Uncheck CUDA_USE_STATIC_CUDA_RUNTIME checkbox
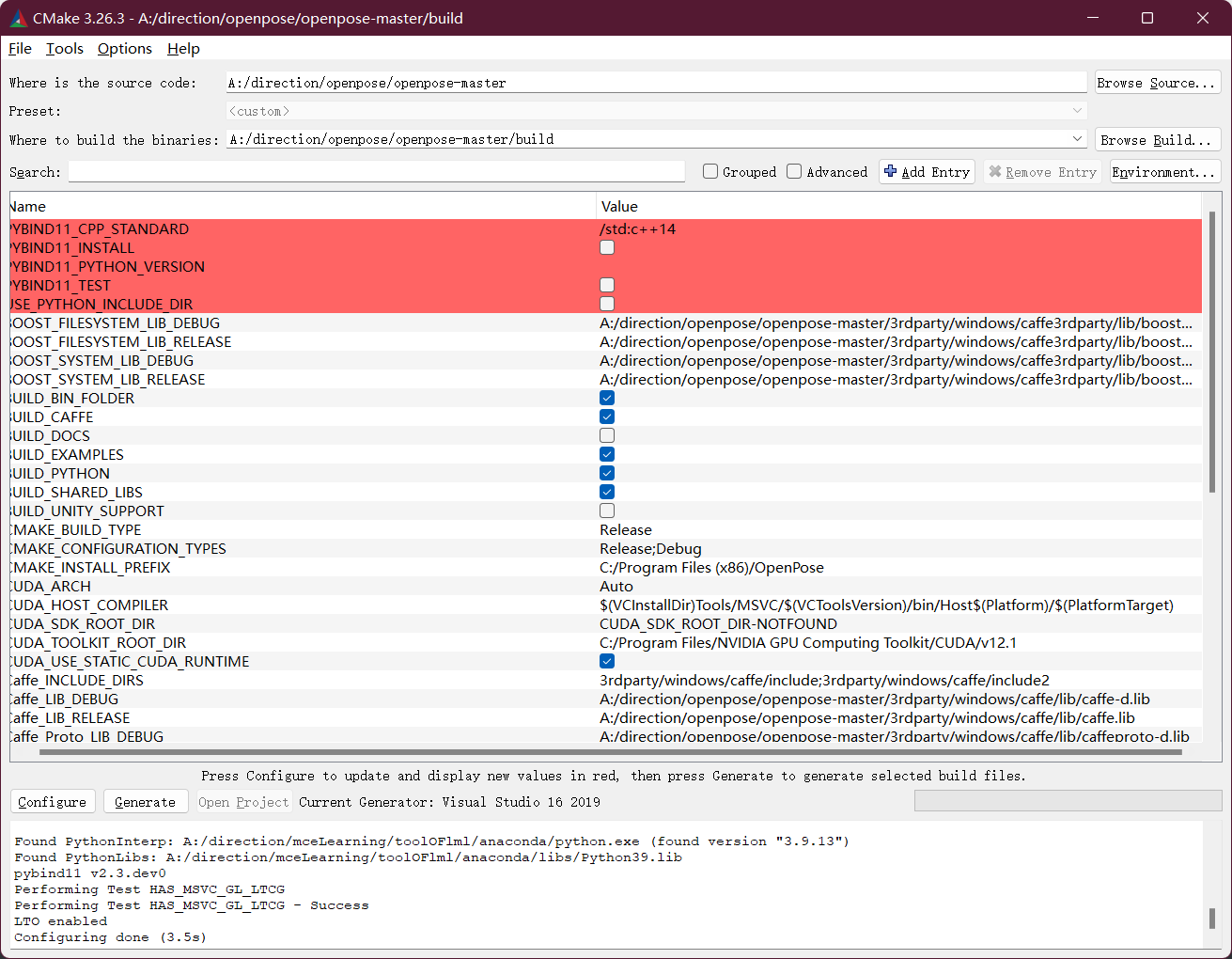The height and width of the screenshot is (959, 1232). (607, 661)
